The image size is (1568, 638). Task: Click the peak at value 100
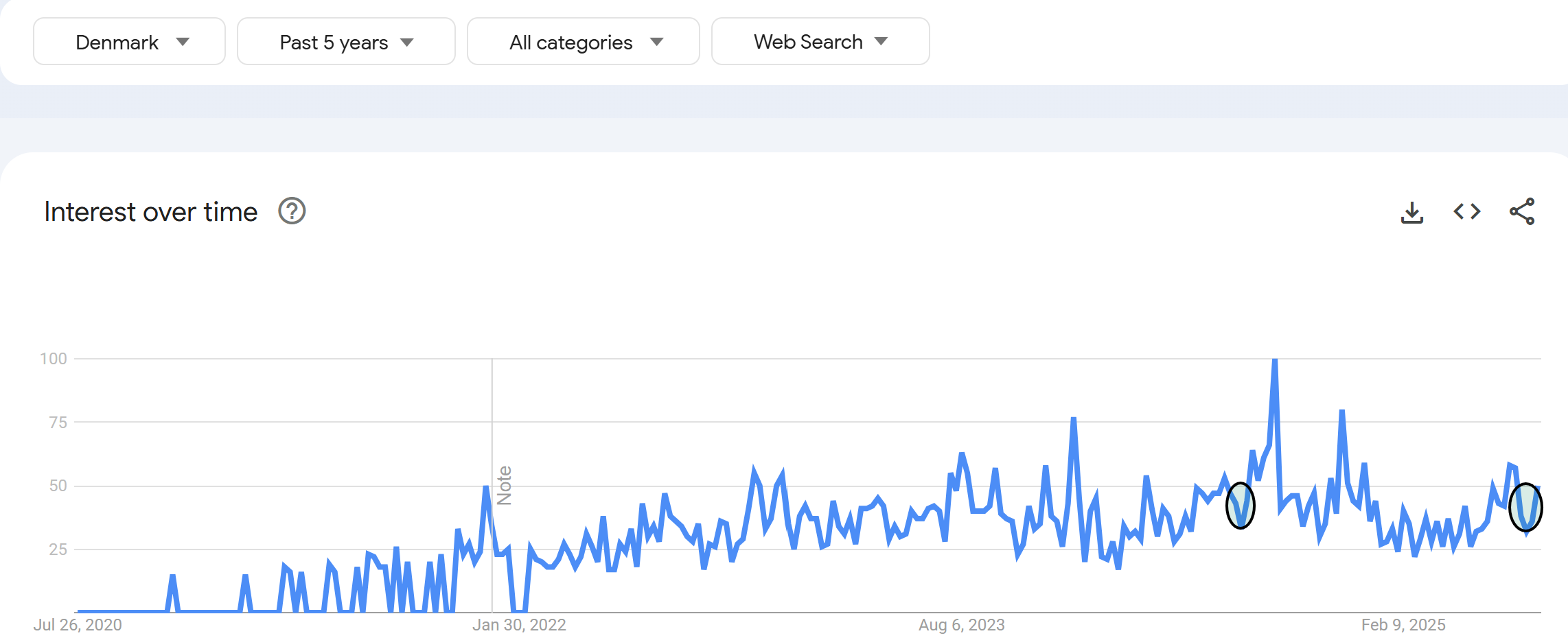(x=1274, y=360)
